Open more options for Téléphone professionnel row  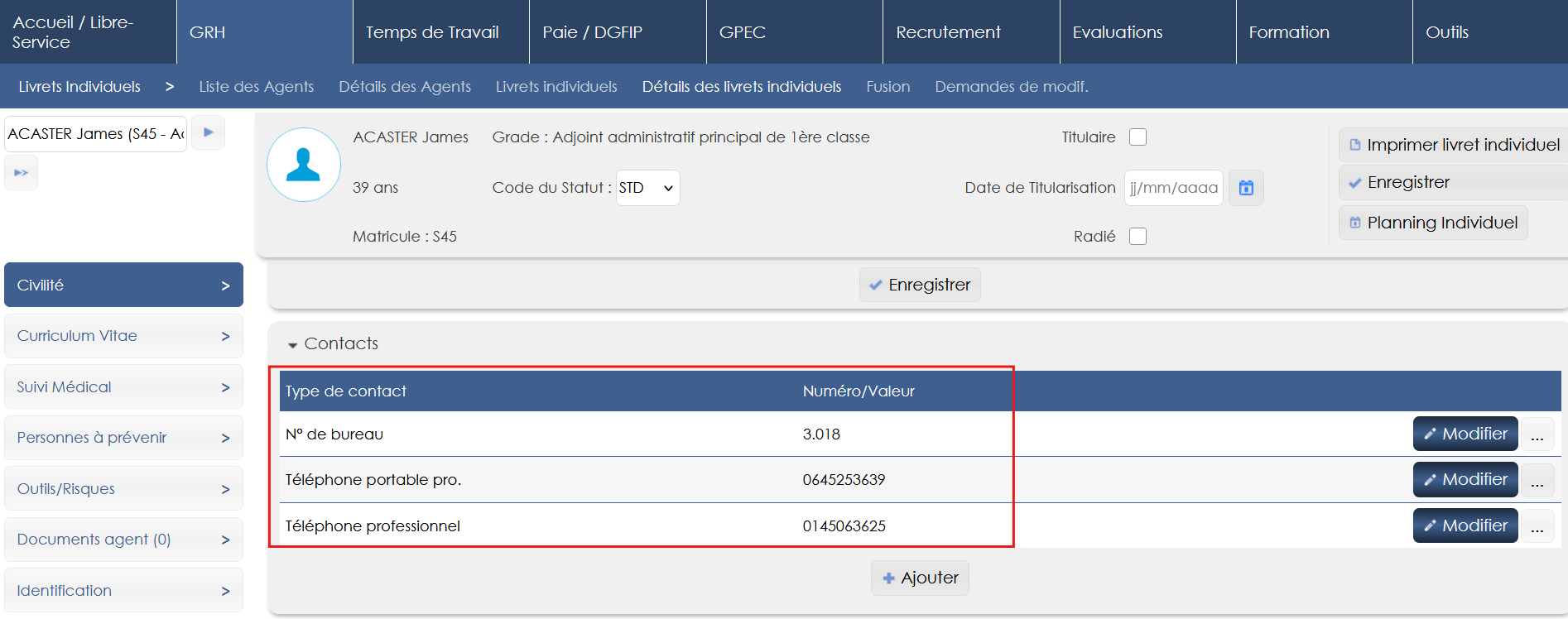[x=1537, y=526]
